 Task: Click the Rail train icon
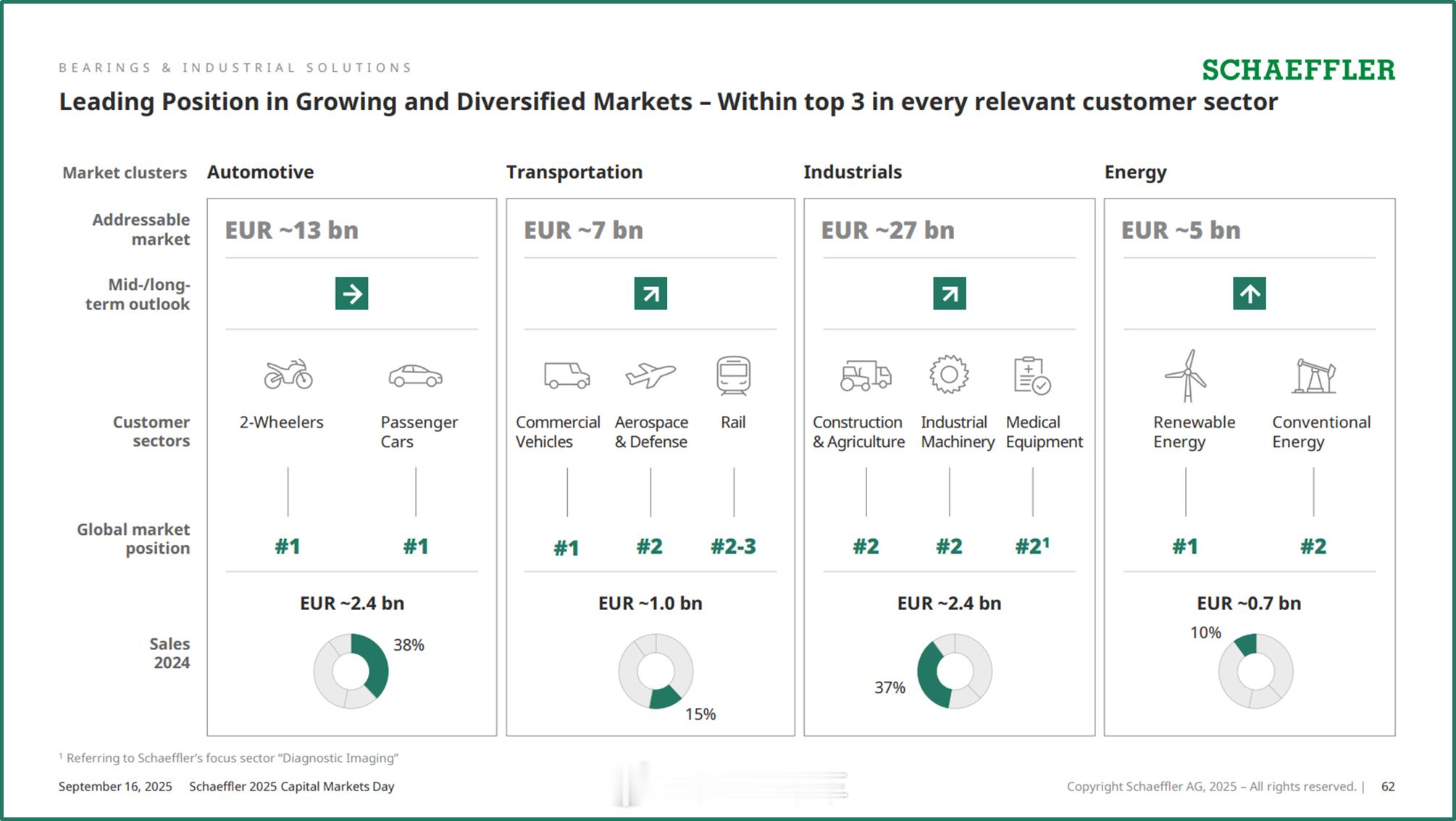click(x=733, y=375)
